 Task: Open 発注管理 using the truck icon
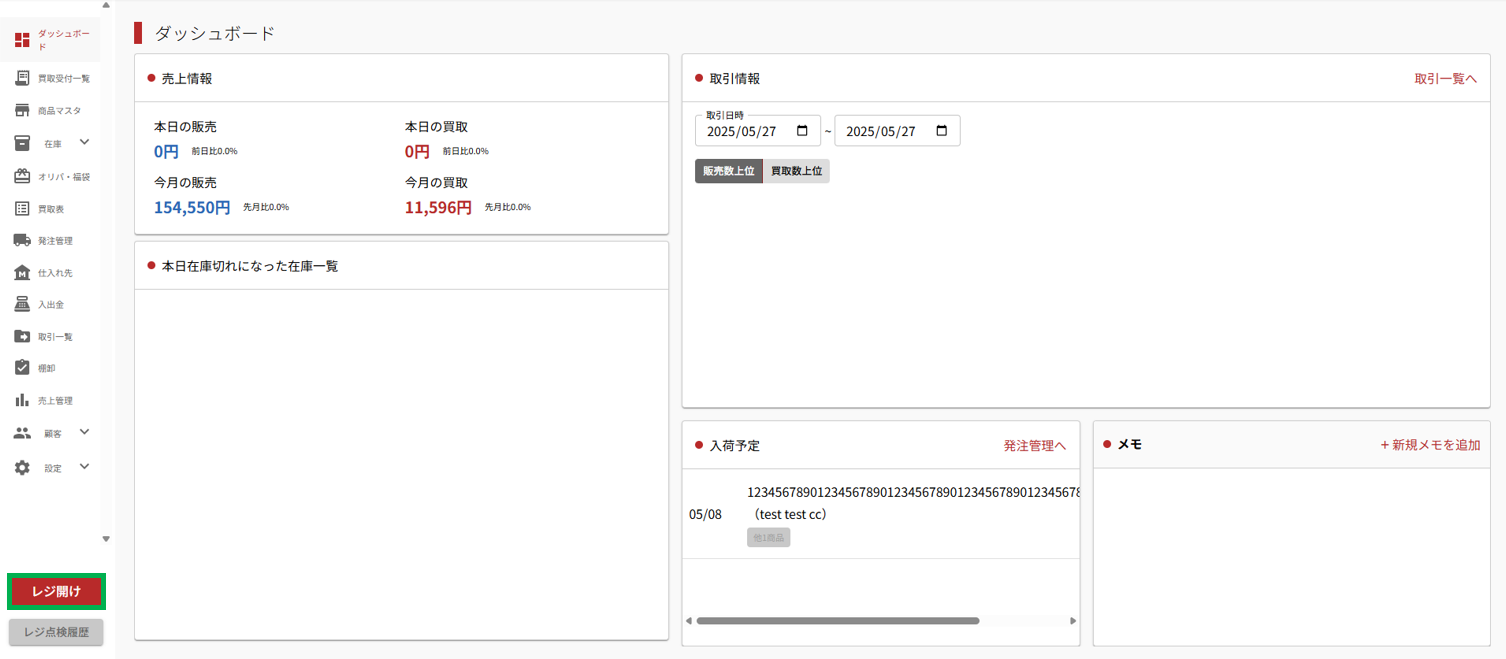point(22,241)
